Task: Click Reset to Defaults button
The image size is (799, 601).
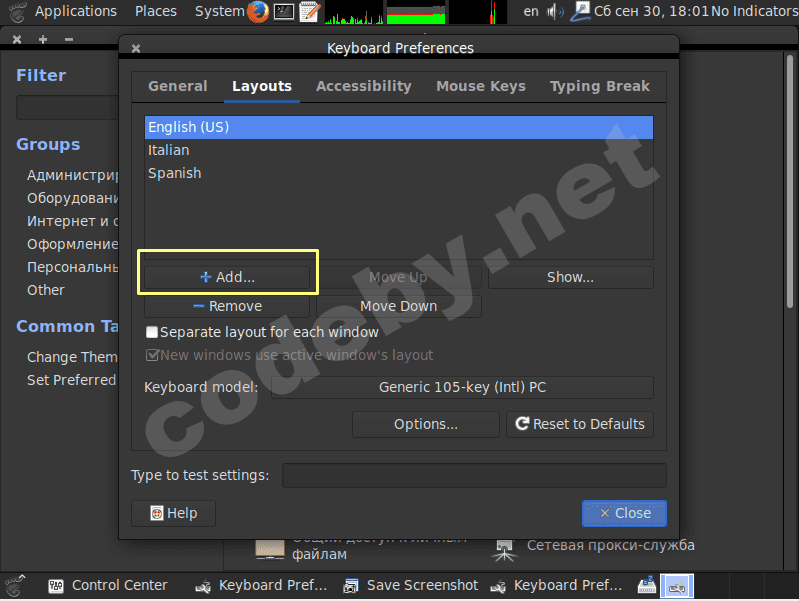Action: [x=580, y=424]
